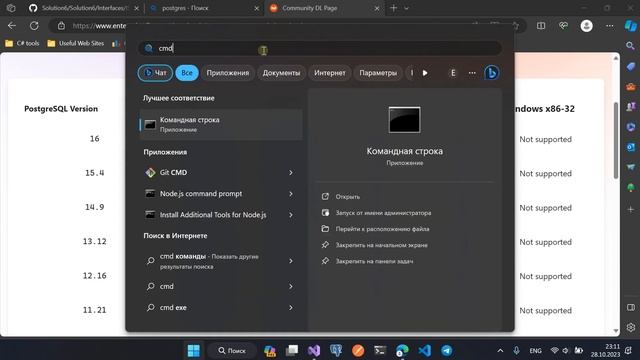
Task: Open the Windows Start button
Action: point(193,350)
